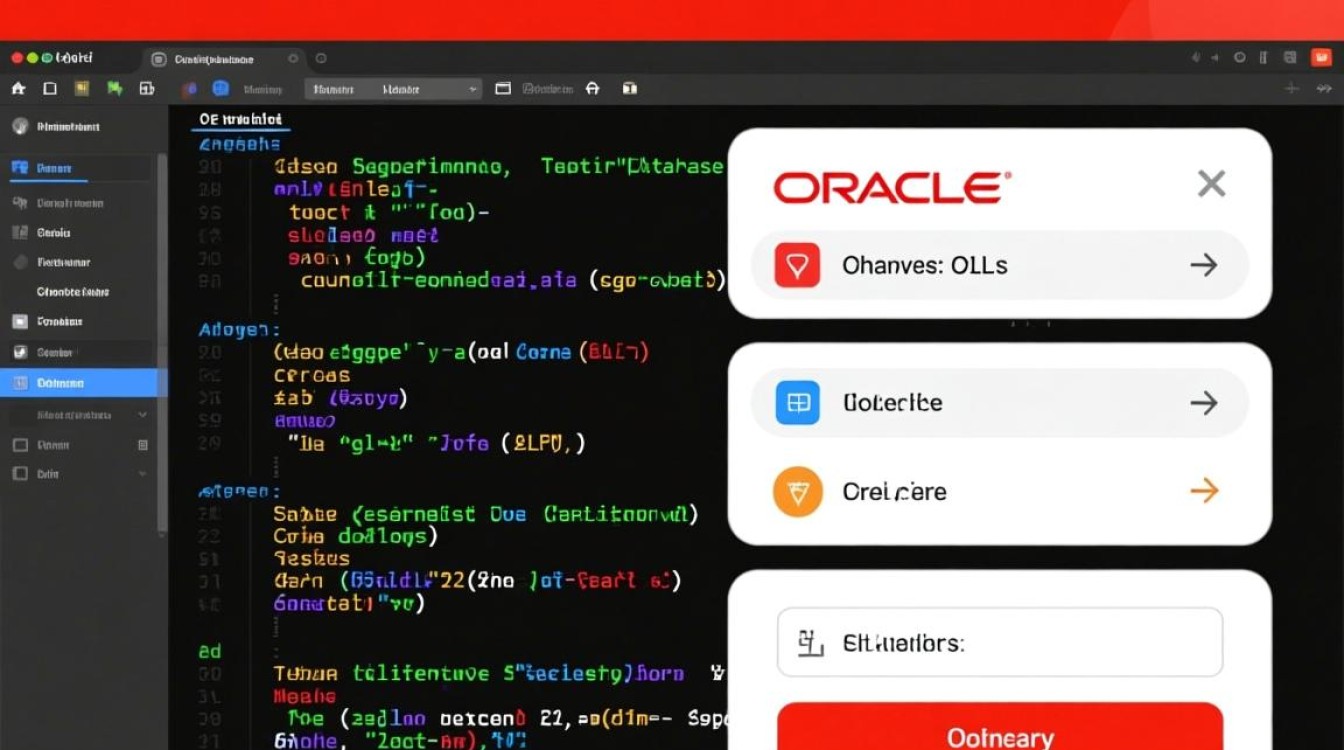Click the home icon in the toolbar
This screenshot has width=1344, height=750.
(18, 89)
